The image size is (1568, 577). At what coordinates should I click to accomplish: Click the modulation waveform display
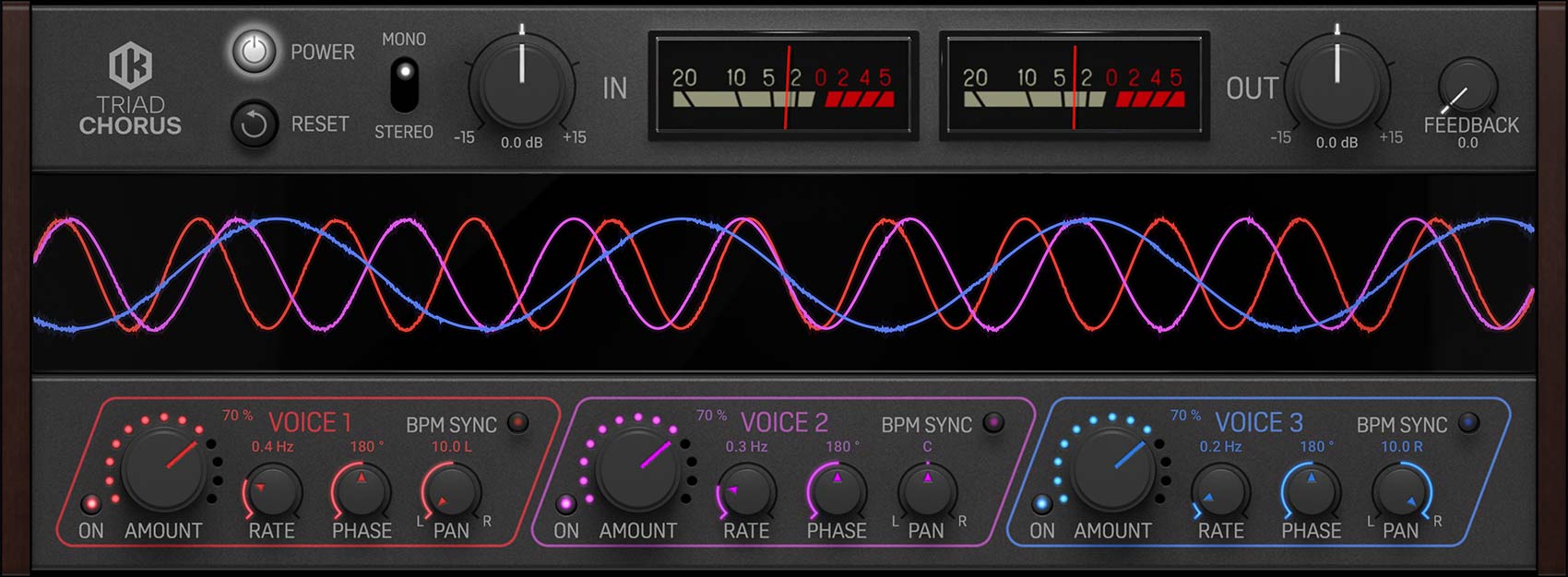pyautogui.click(x=784, y=274)
